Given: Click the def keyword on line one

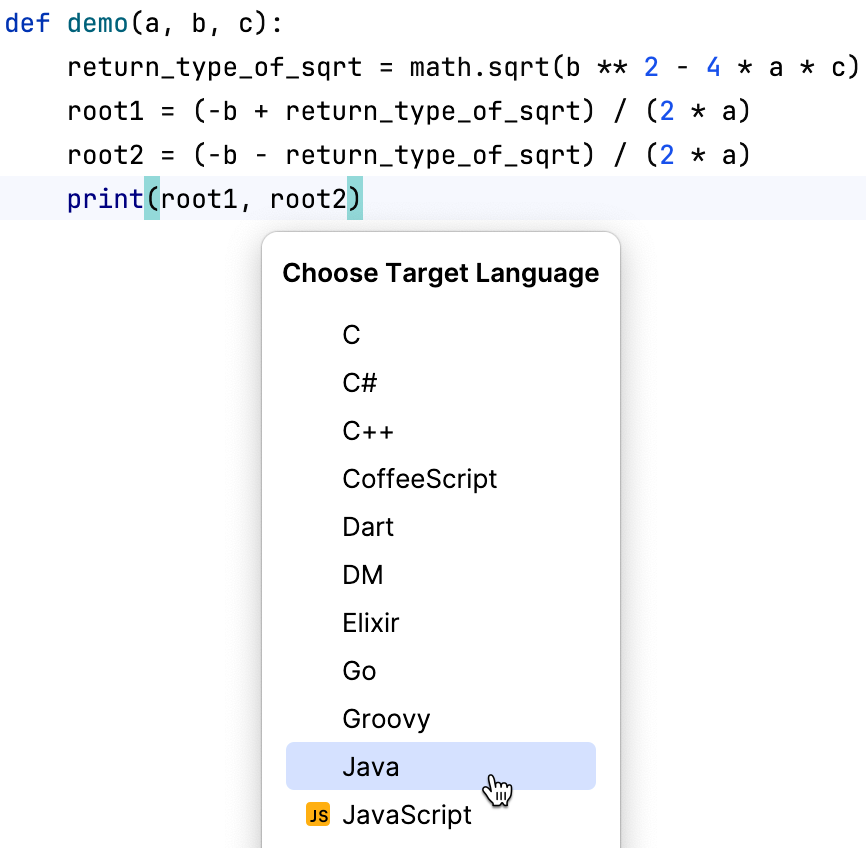Looking at the screenshot, I should 27,22.
